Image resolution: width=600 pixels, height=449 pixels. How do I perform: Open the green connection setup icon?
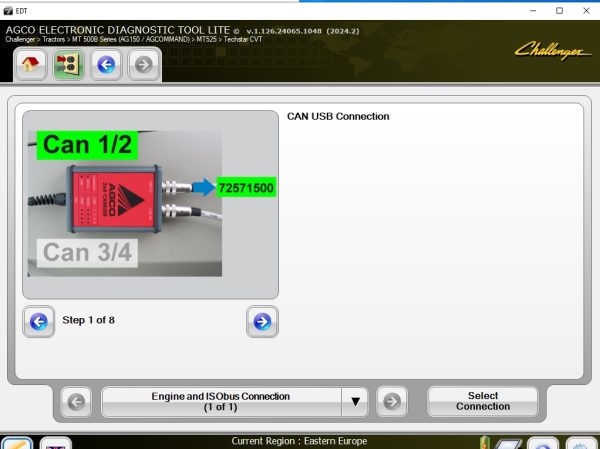click(68, 64)
